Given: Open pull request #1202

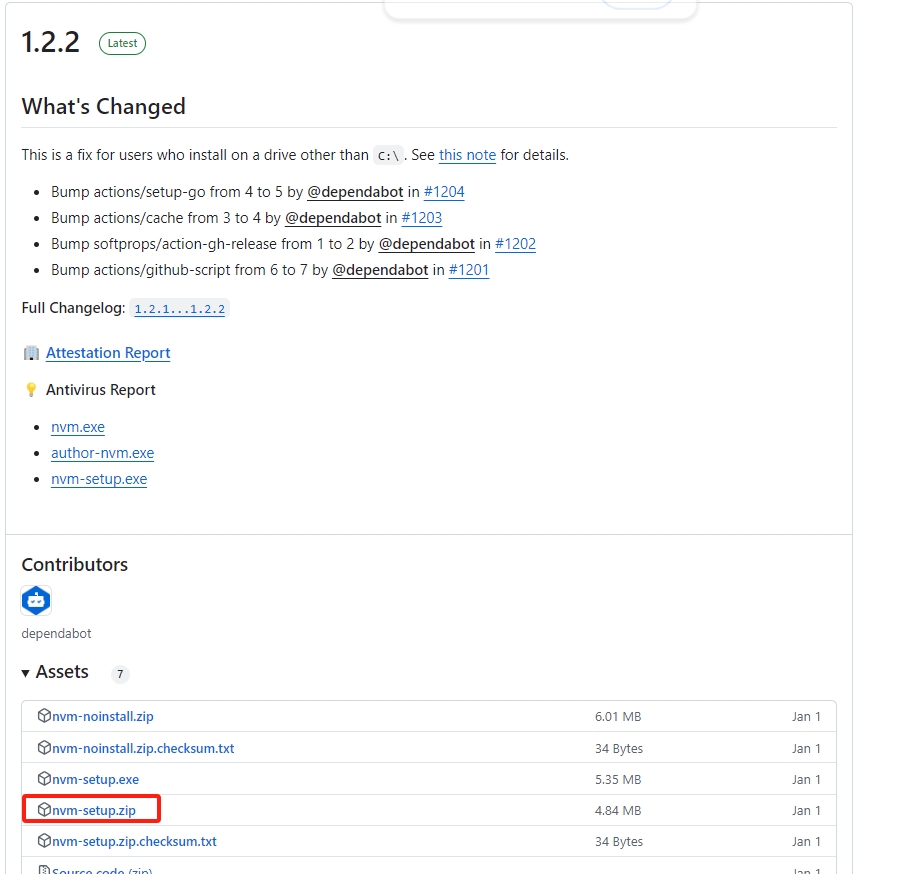Looking at the screenshot, I should coord(515,244).
